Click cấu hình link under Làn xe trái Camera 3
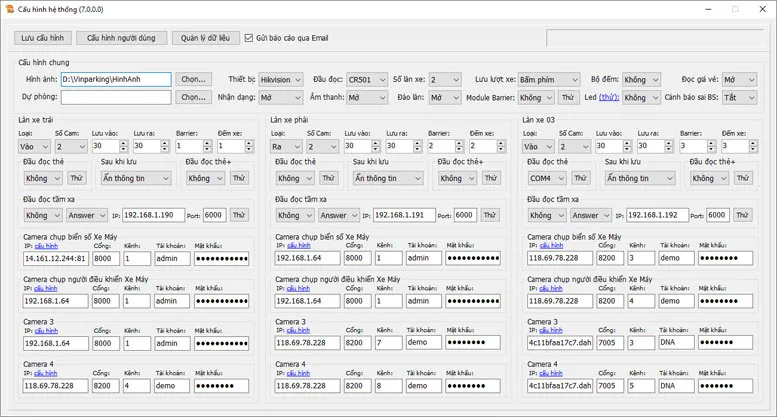The image size is (777, 417). [45, 330]
